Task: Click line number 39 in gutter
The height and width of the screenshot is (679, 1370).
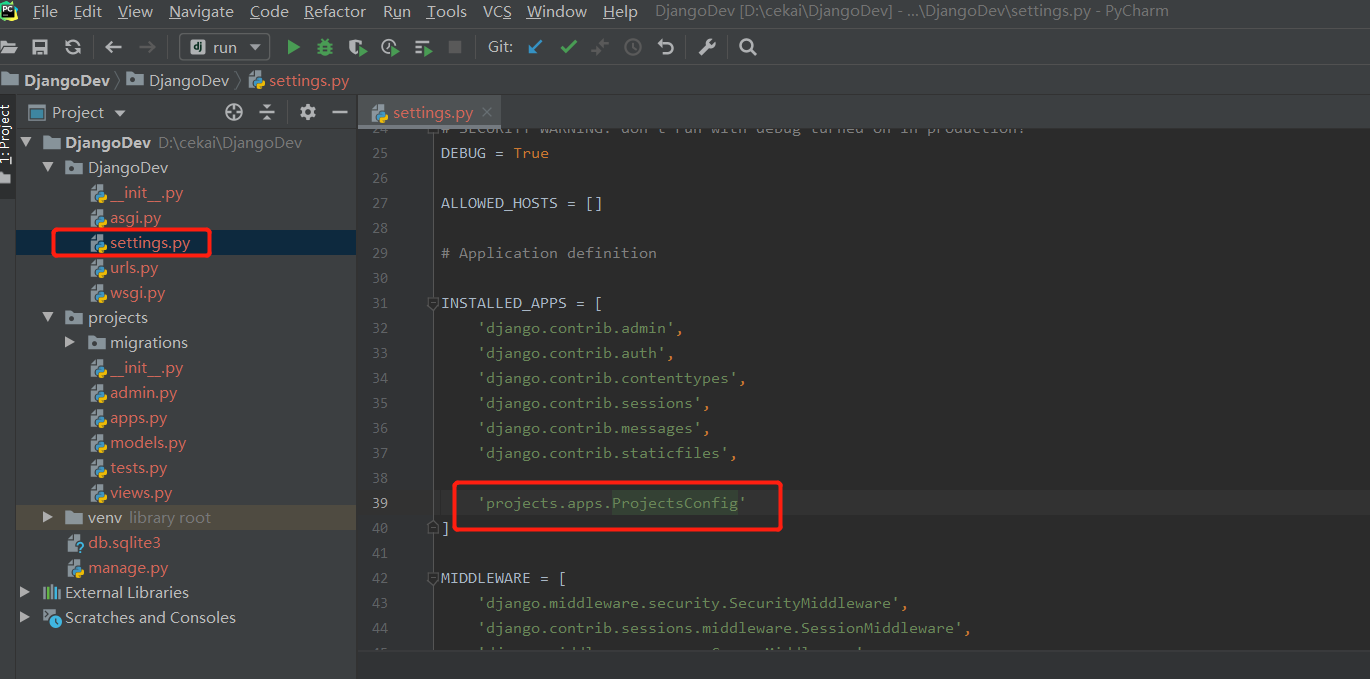Action: (x=379, y=503)
